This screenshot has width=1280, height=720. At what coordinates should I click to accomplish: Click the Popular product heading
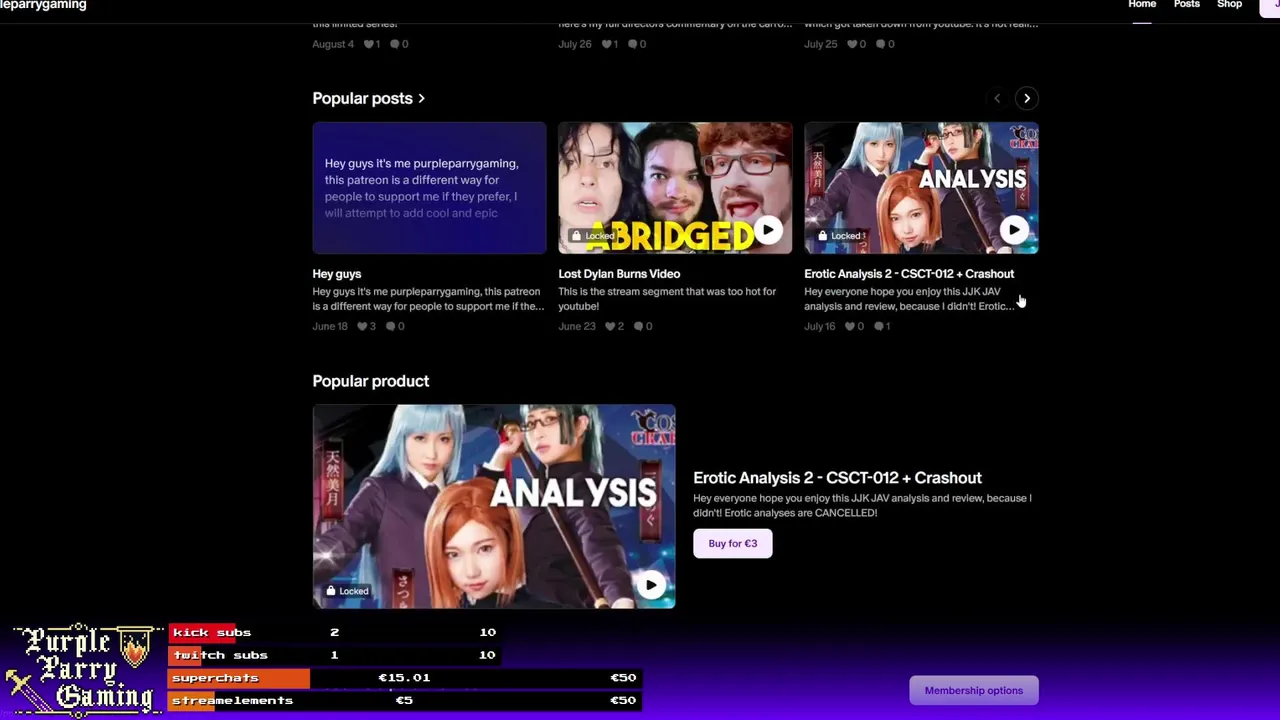pos(370,381)
